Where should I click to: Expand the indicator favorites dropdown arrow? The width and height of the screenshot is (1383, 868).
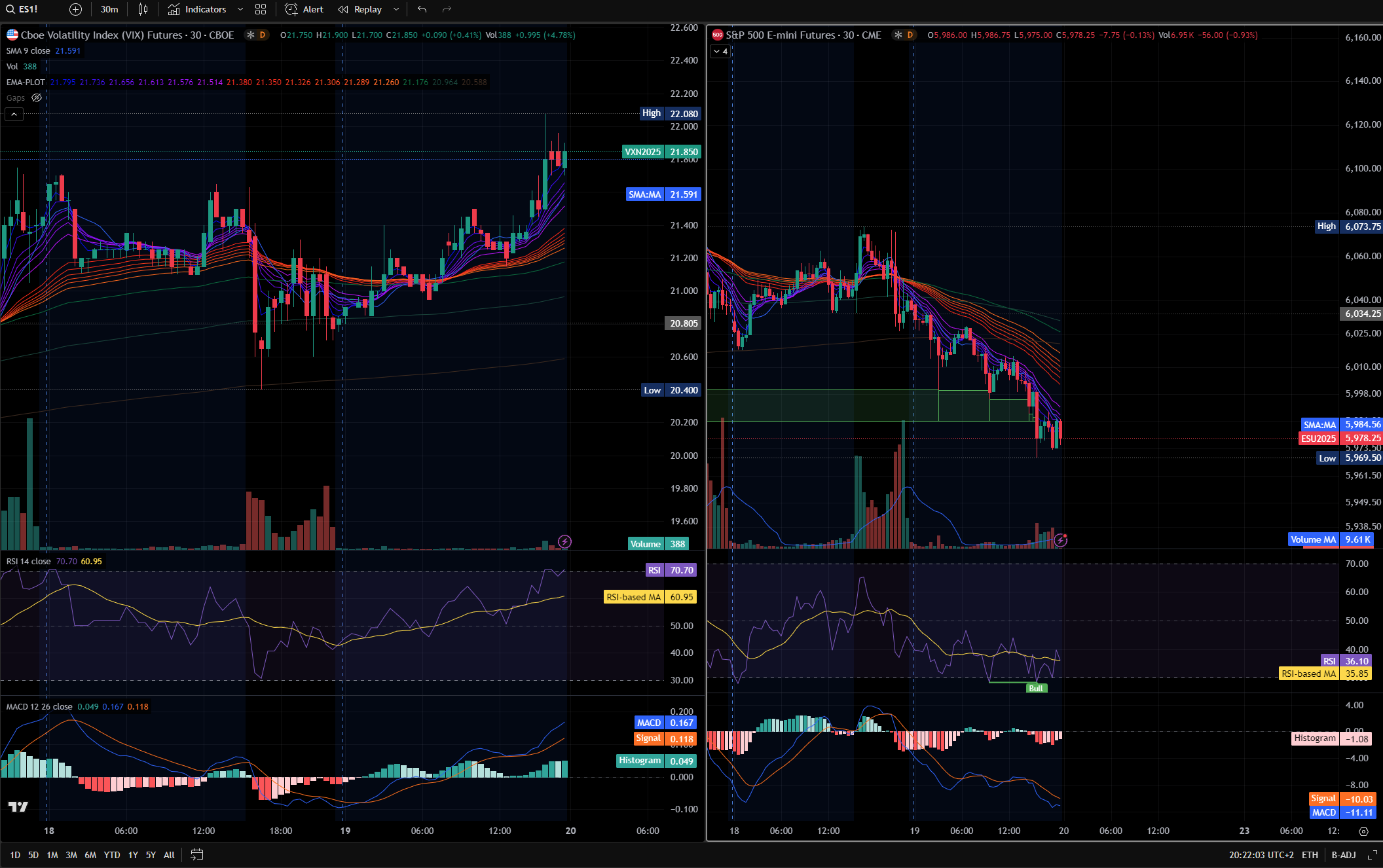click(240, 9)
